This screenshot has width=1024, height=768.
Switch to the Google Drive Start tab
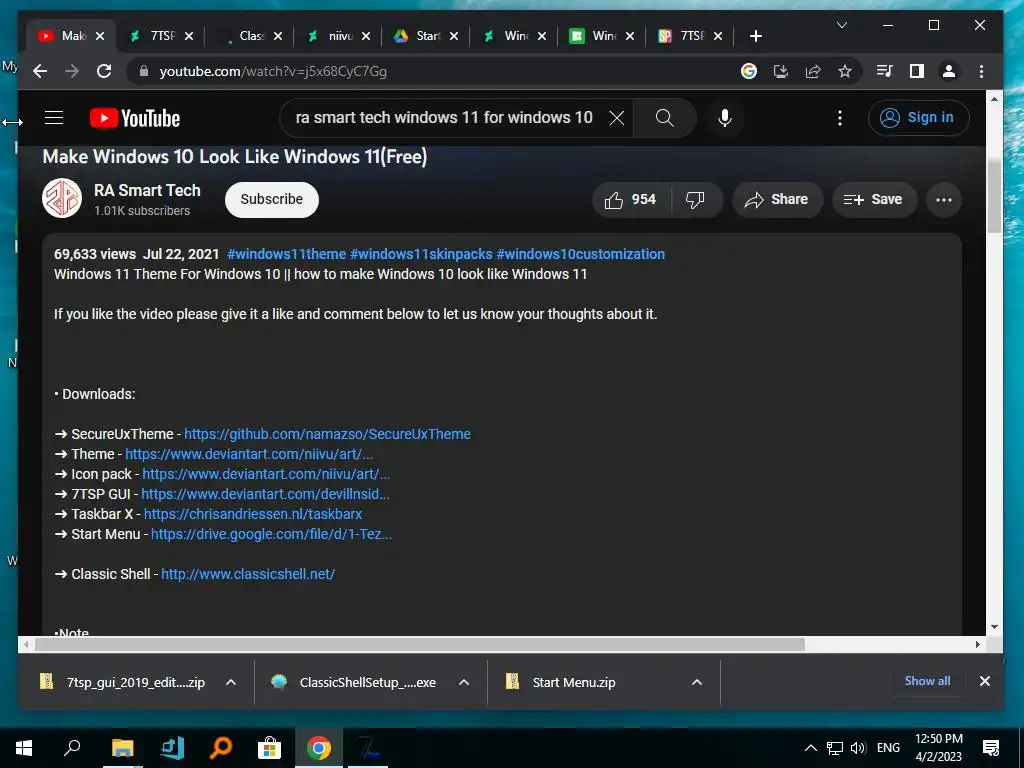(428, 36)
